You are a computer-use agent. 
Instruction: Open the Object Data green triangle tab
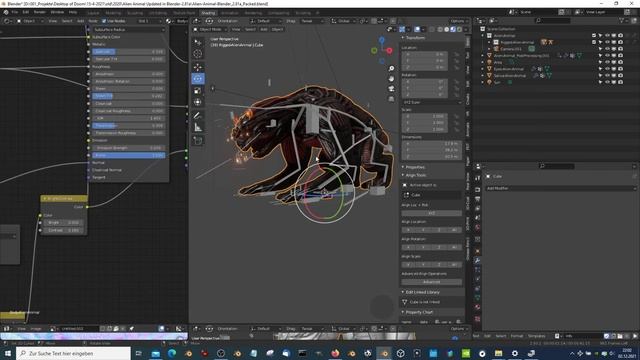[477, 298]
